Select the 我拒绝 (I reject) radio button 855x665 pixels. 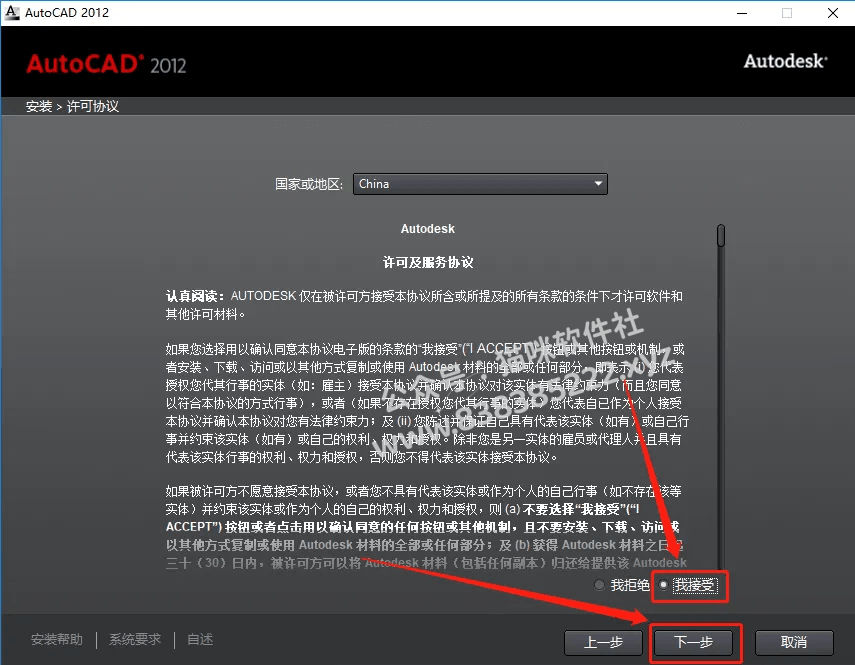pos(600,585)
